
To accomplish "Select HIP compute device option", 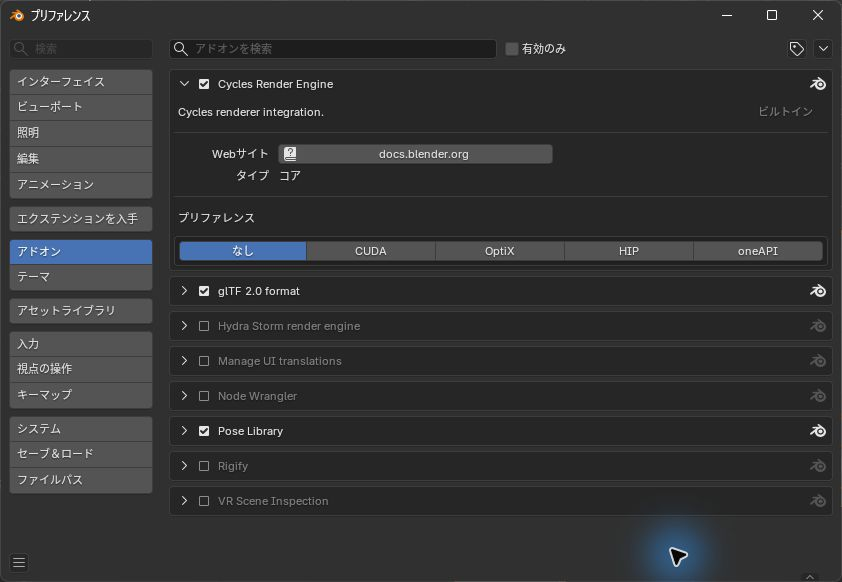I will pos(628,251).
